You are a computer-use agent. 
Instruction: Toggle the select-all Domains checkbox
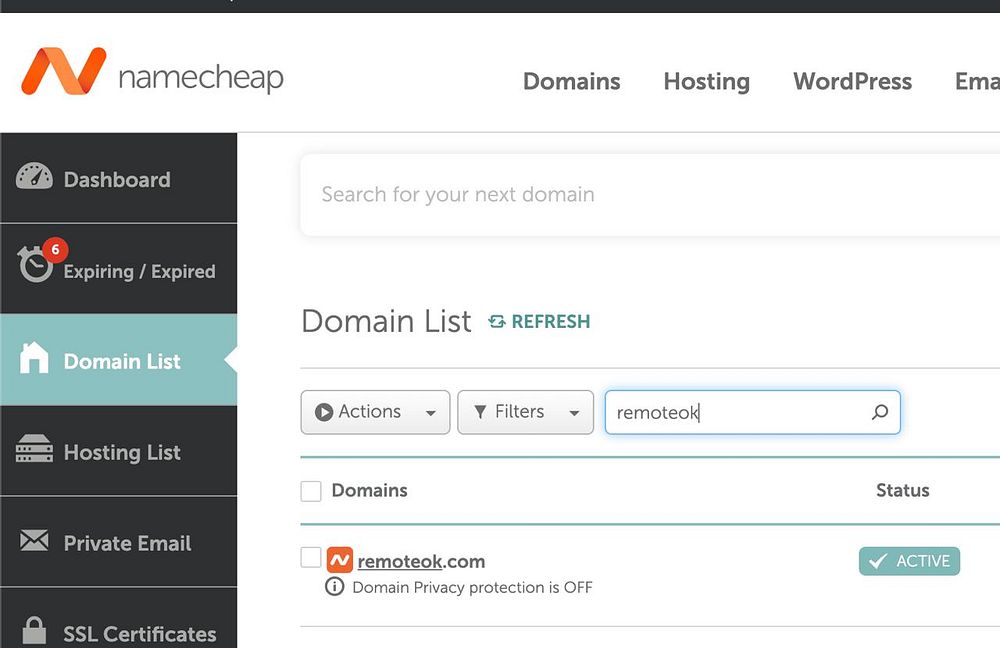[x=311, y=491]
